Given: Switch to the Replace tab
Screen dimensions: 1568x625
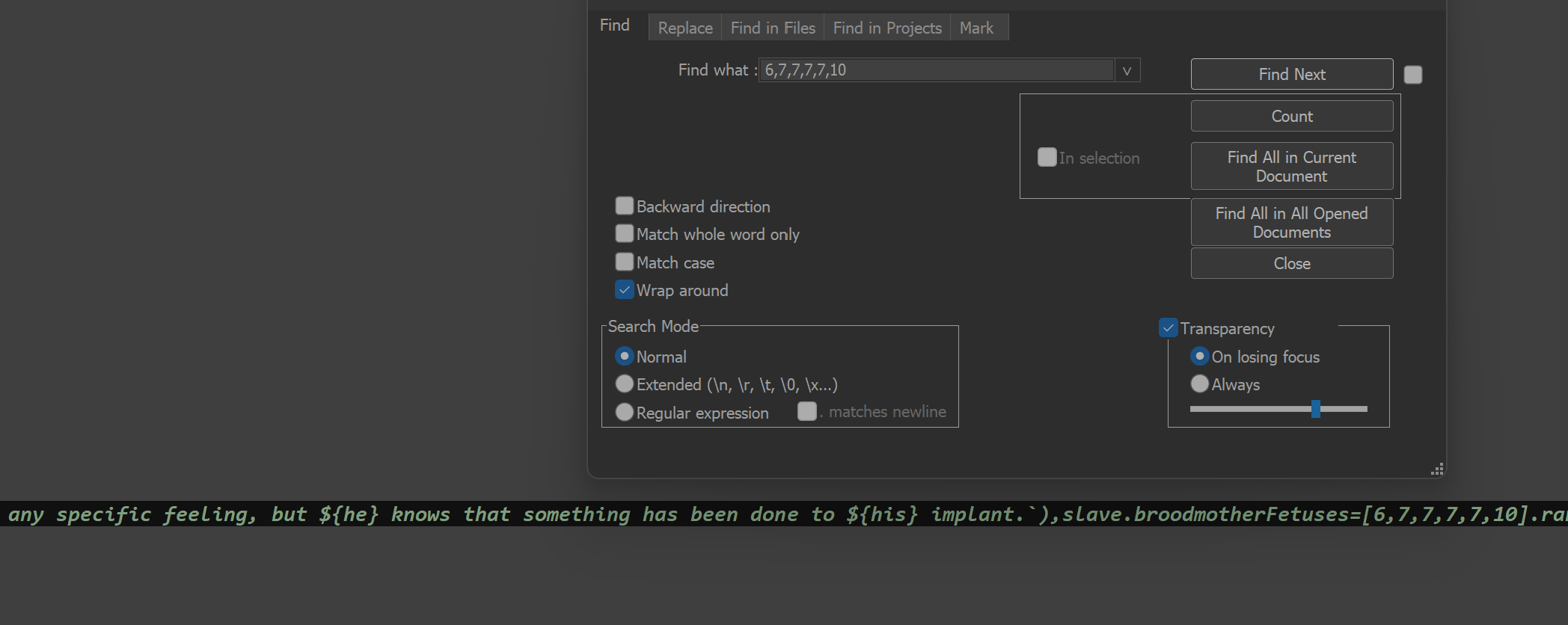Looking at the screenshot, I should click(x=685, y=28).
